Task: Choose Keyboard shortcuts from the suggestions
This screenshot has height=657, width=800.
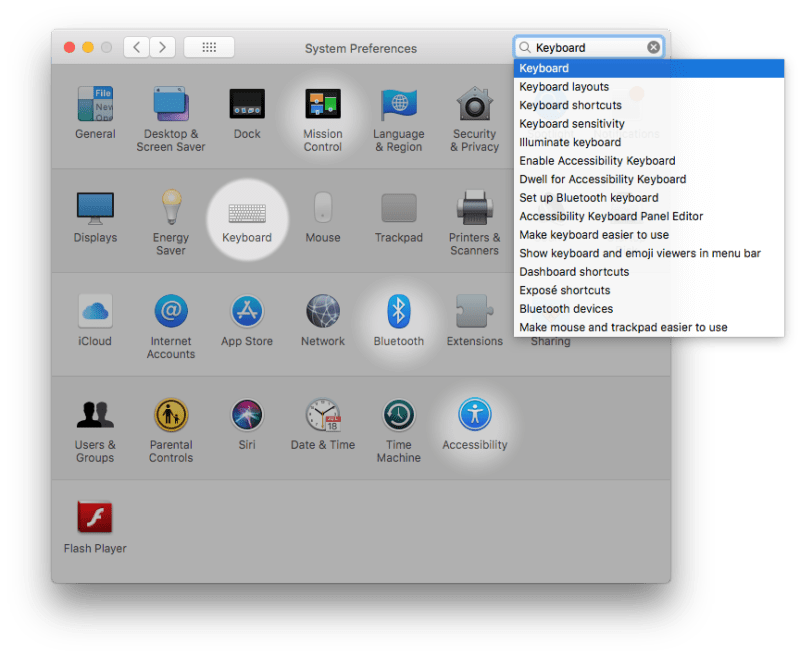Action: pyautogui.click(x=570, y=105)
